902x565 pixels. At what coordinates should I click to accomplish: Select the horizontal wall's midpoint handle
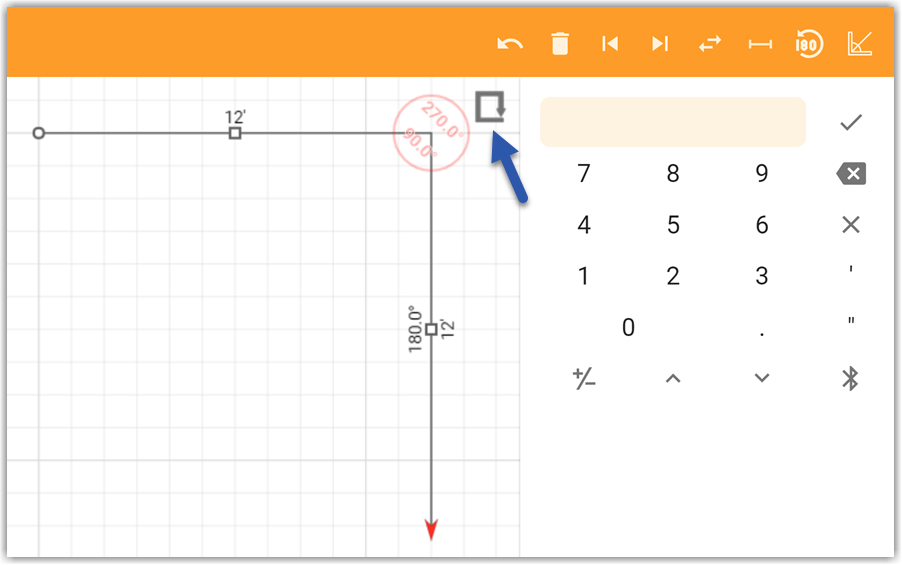click(x=235, y=133)
